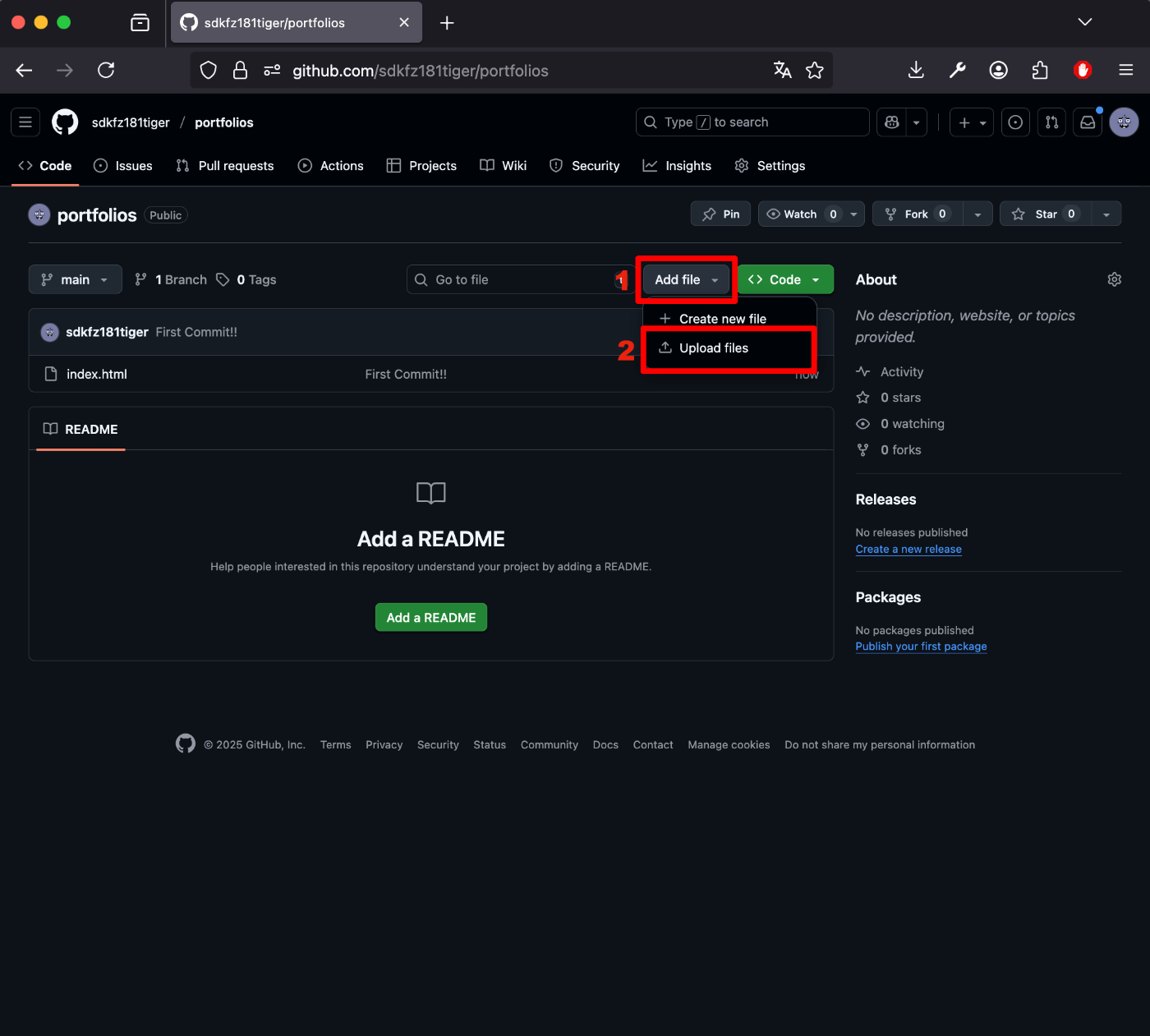Open the First Commit!! message beside sdkfz181tiger

(x=196, y=332)
